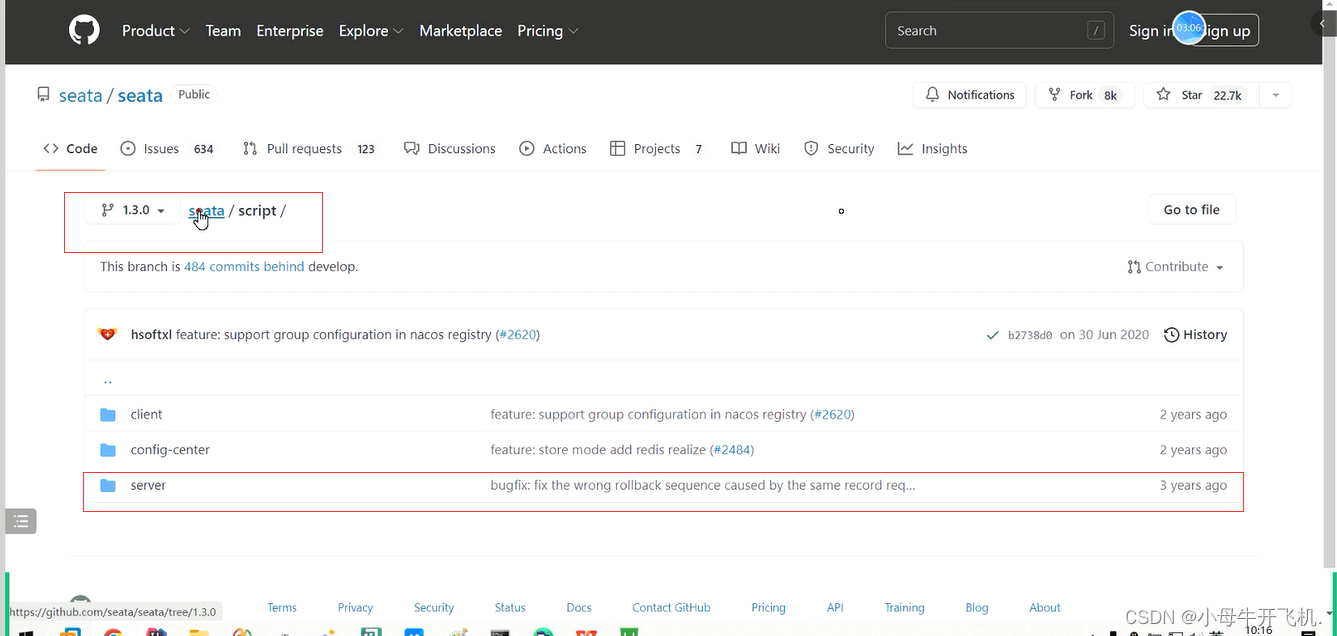
Task: Open the Actions tab
Action: pyautogui.click(x=553, y=149)
